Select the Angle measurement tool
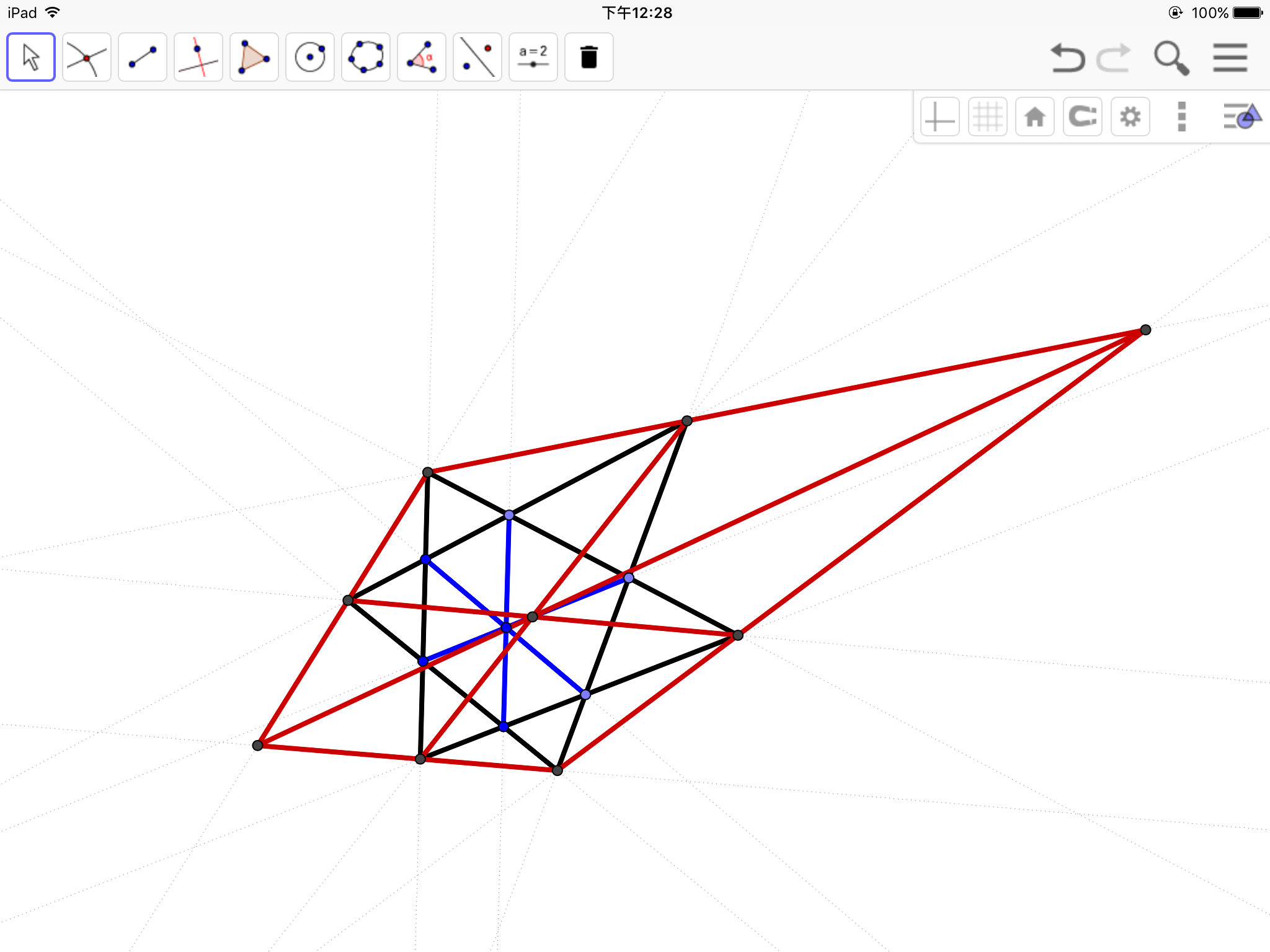 422,58
